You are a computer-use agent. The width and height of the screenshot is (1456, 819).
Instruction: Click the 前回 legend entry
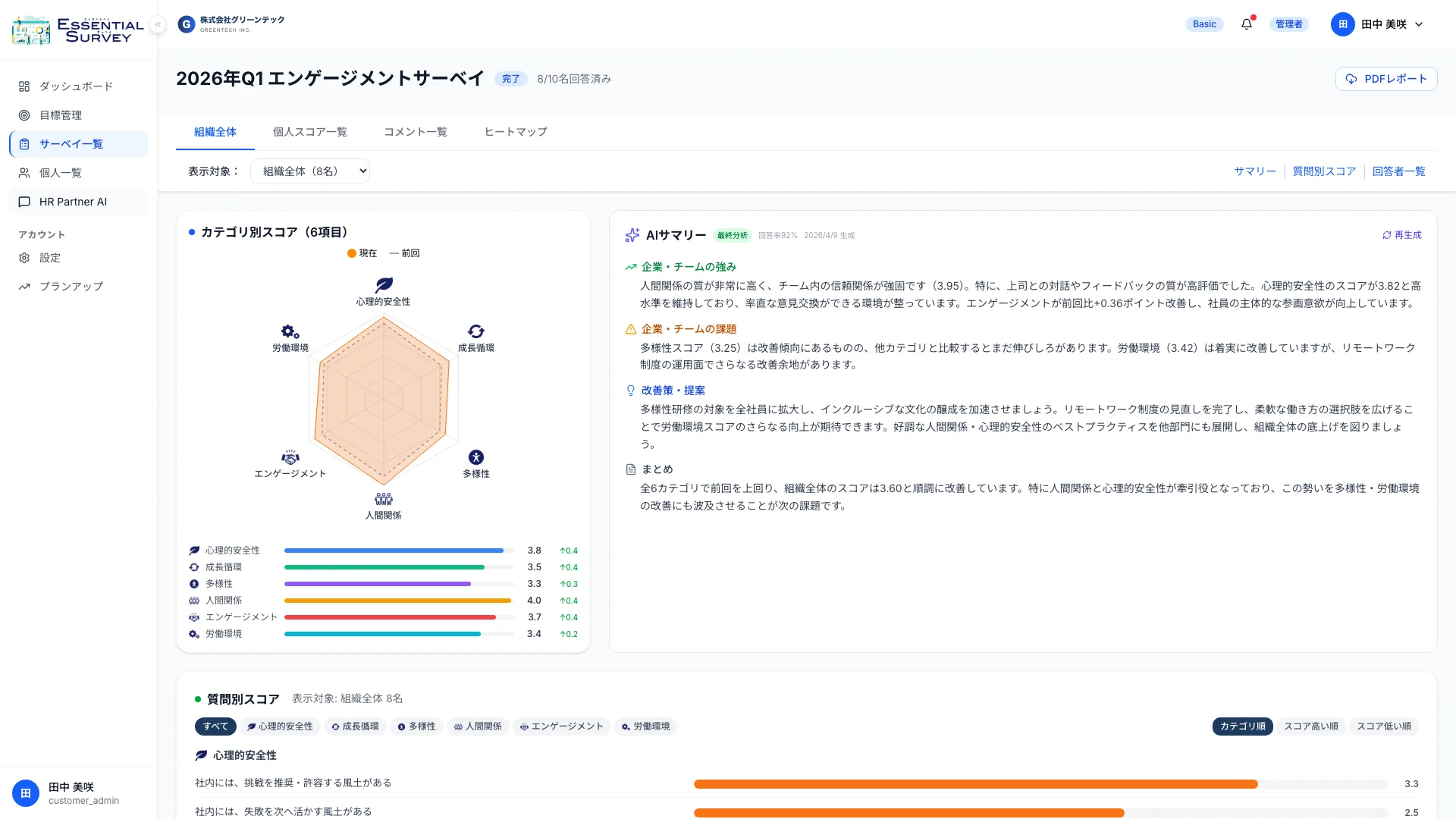coord(405,253)
